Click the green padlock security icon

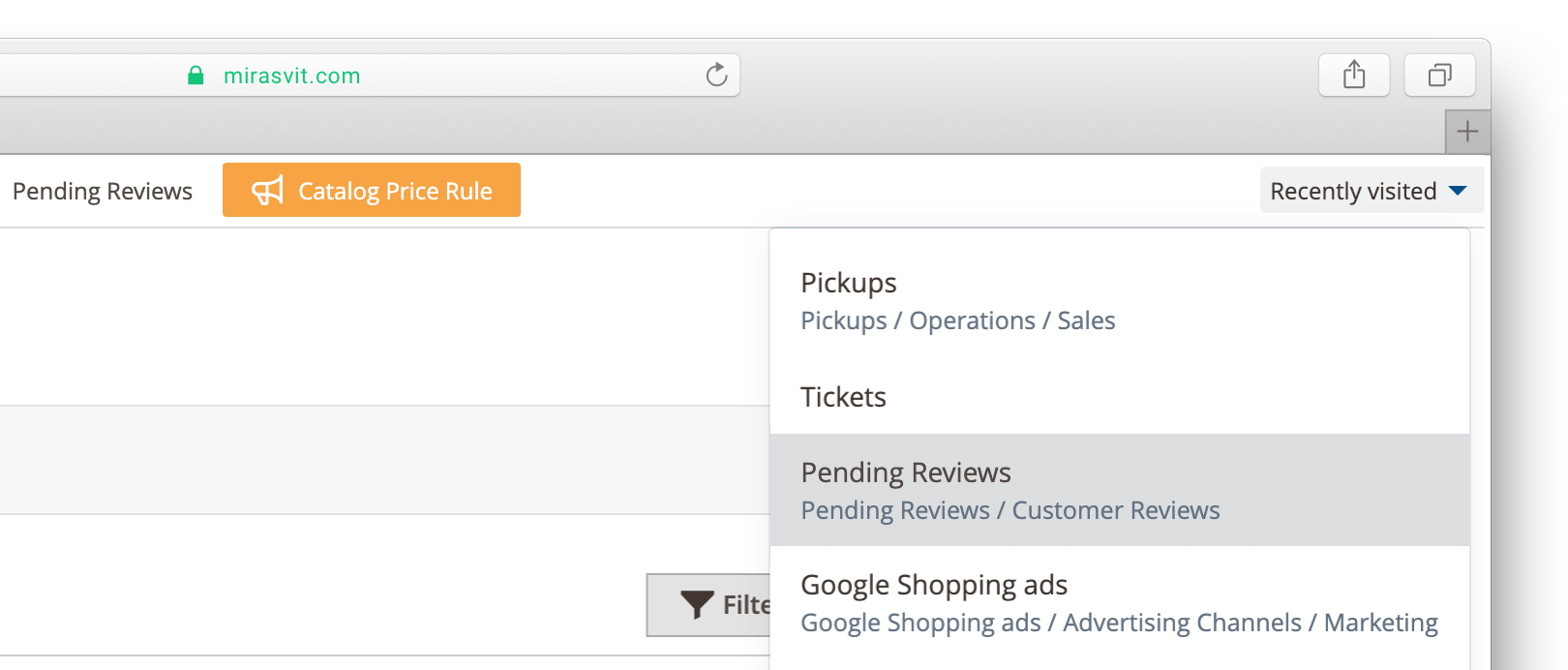click(196, 75)
